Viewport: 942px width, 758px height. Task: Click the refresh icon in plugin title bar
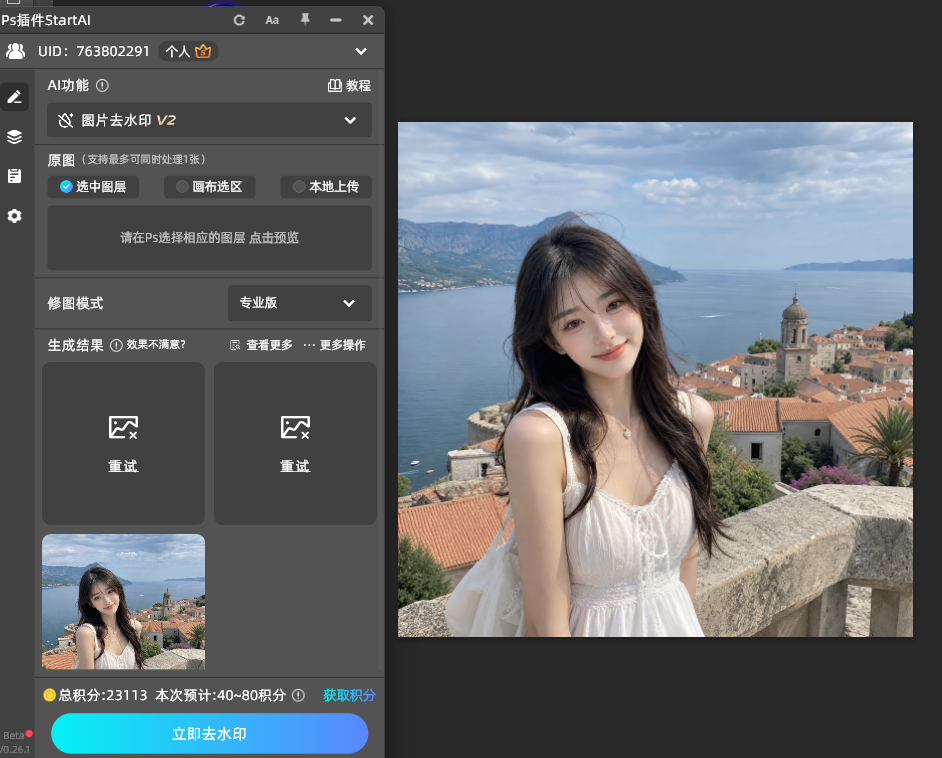pyautogui.click(x=239, y=20)
